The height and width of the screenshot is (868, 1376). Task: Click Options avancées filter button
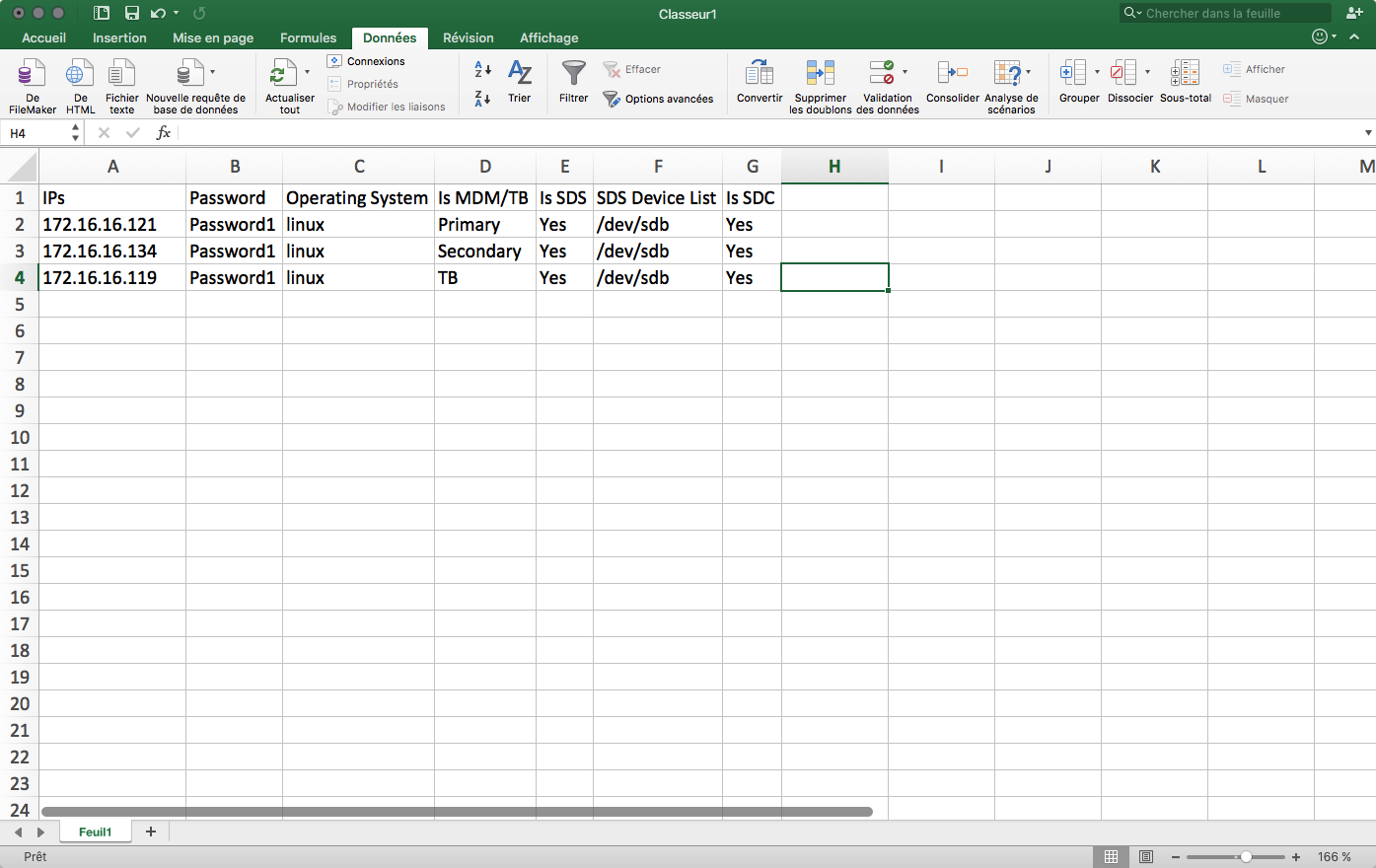[658, 99]
